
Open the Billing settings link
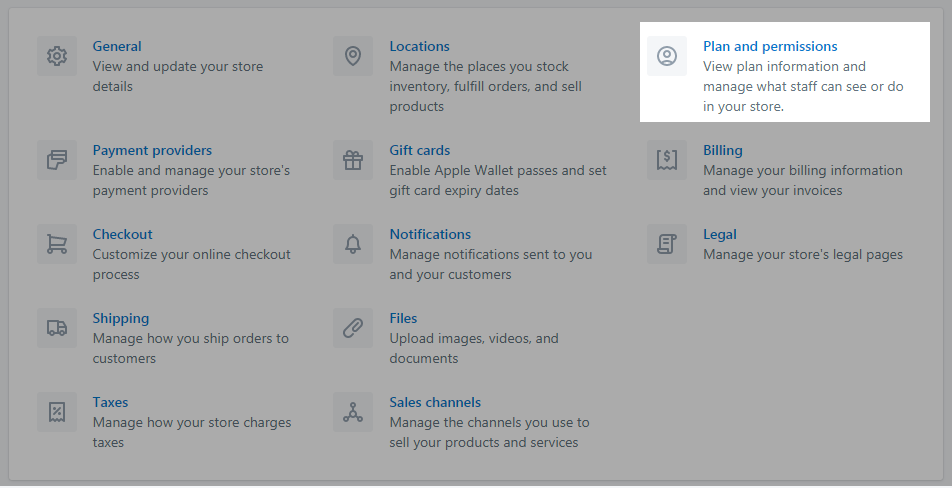coord(722,150)
